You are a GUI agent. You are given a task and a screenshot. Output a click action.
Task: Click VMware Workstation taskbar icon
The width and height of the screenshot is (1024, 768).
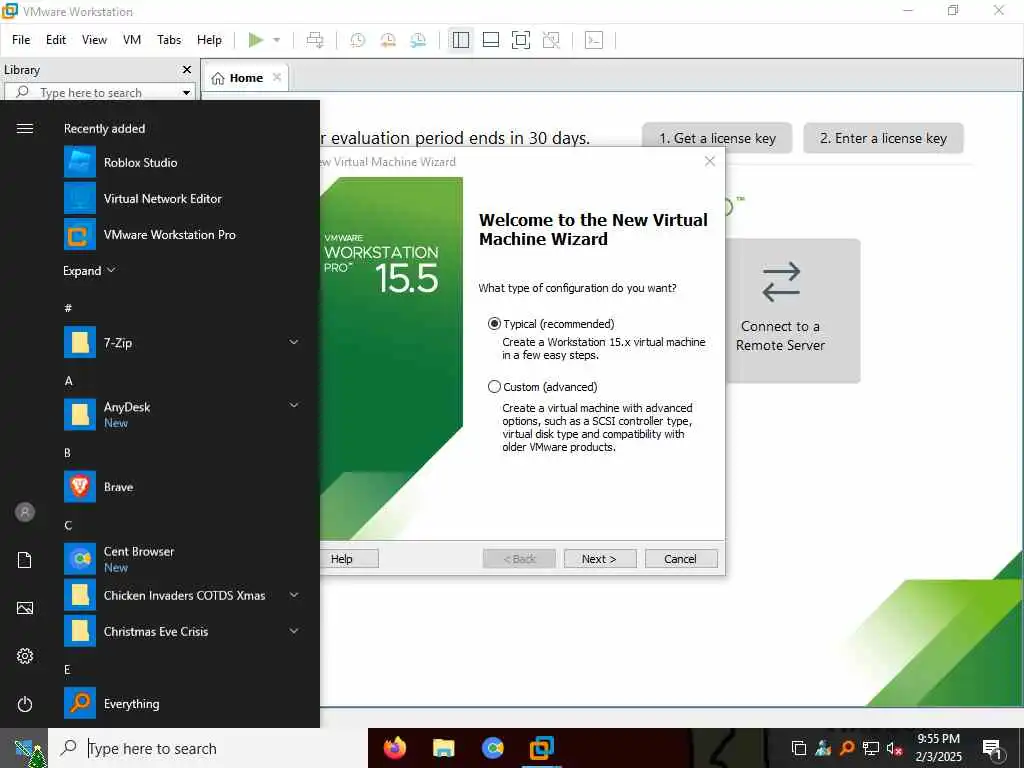tap(541, 748)
